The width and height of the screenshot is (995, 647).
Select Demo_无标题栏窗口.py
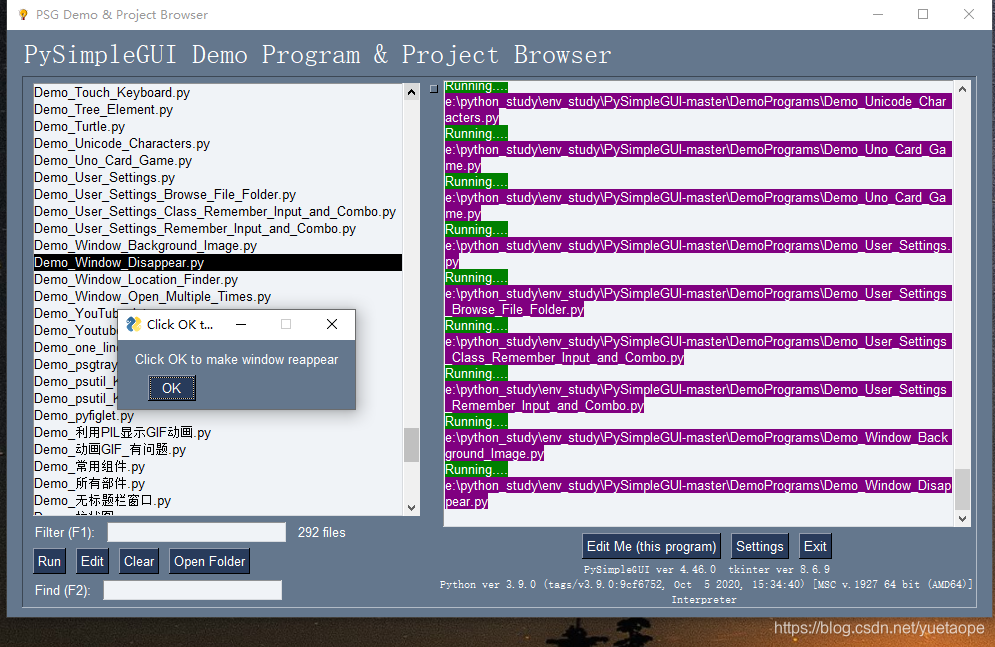coord(218,501)
